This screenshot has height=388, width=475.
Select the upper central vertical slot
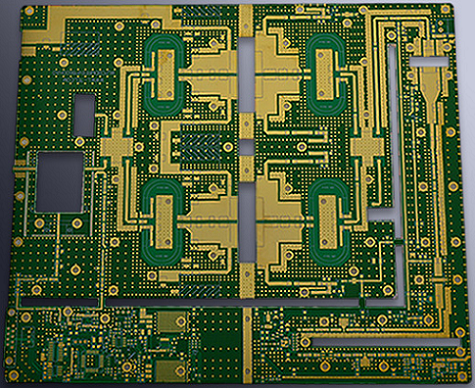pyautogui.click(x=247, y=75)
